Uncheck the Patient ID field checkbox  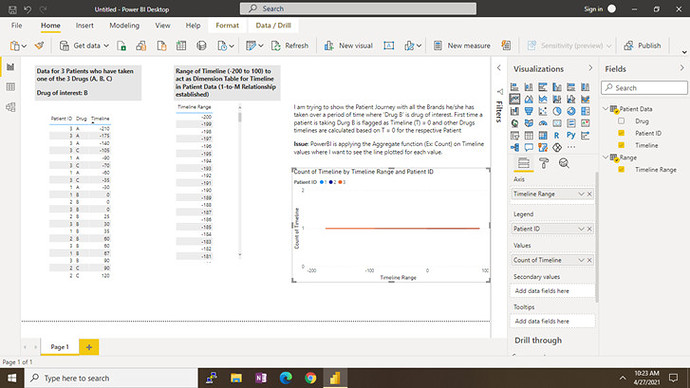621,133
